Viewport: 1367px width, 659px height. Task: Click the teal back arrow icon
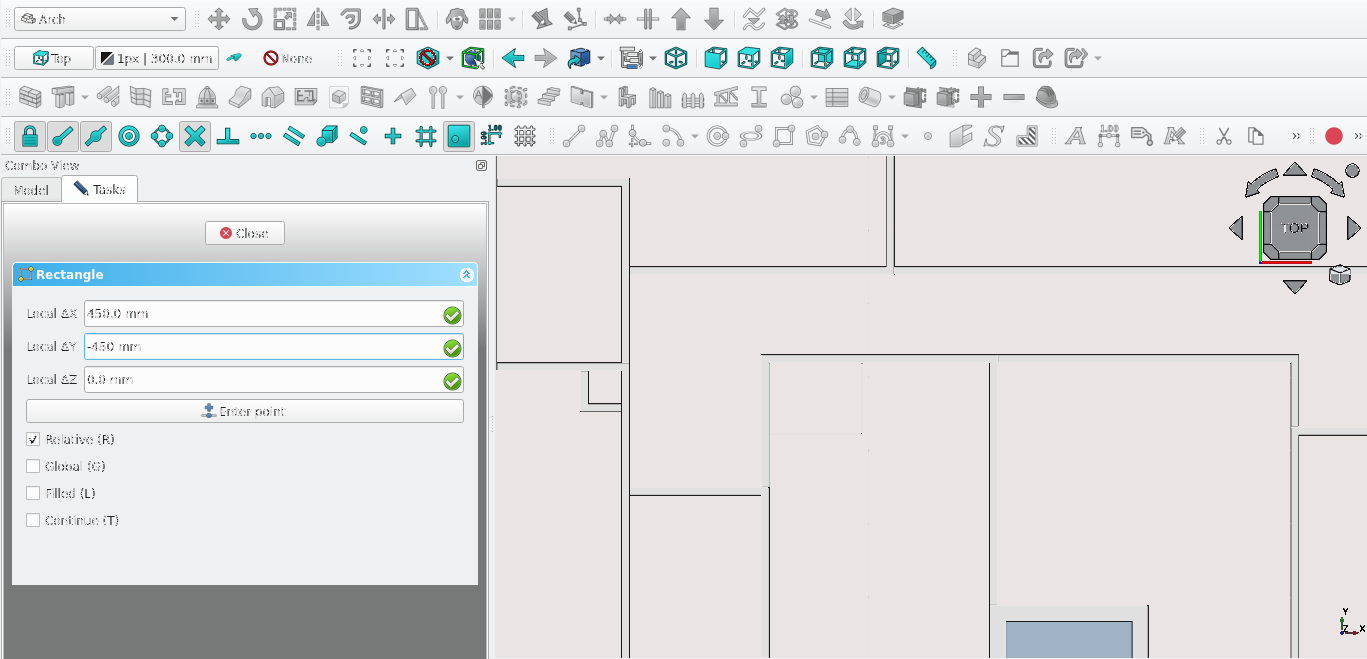513,58
